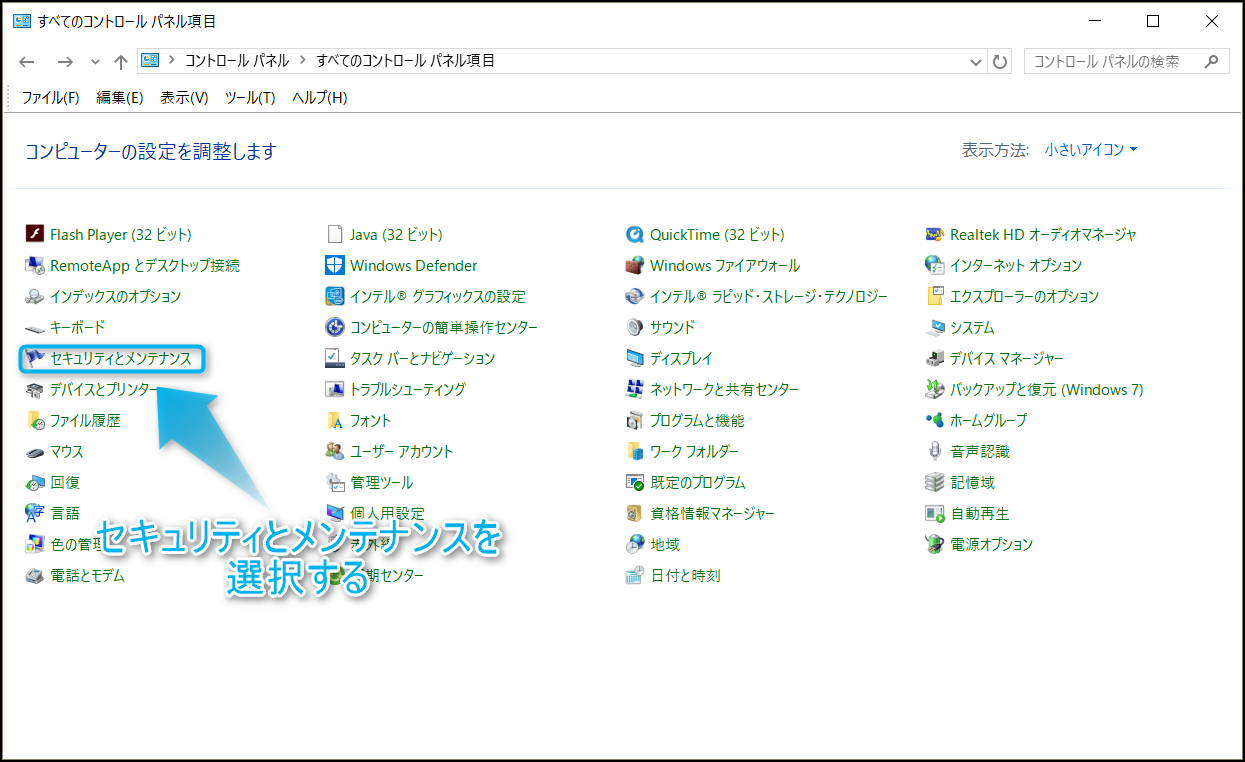Click the Flash Player icon
Viewport: 1245px width, 762px height.
[35, 235]
